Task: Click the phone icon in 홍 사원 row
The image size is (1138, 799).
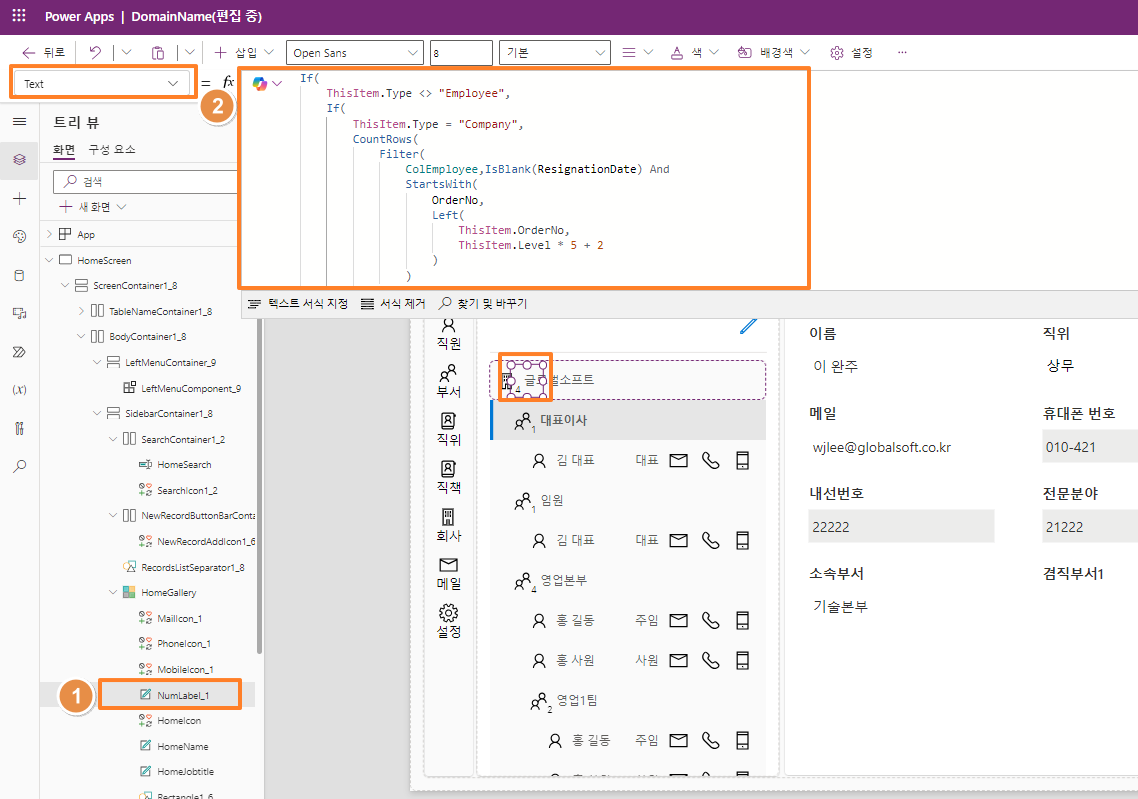Action: tap(711, 660)
